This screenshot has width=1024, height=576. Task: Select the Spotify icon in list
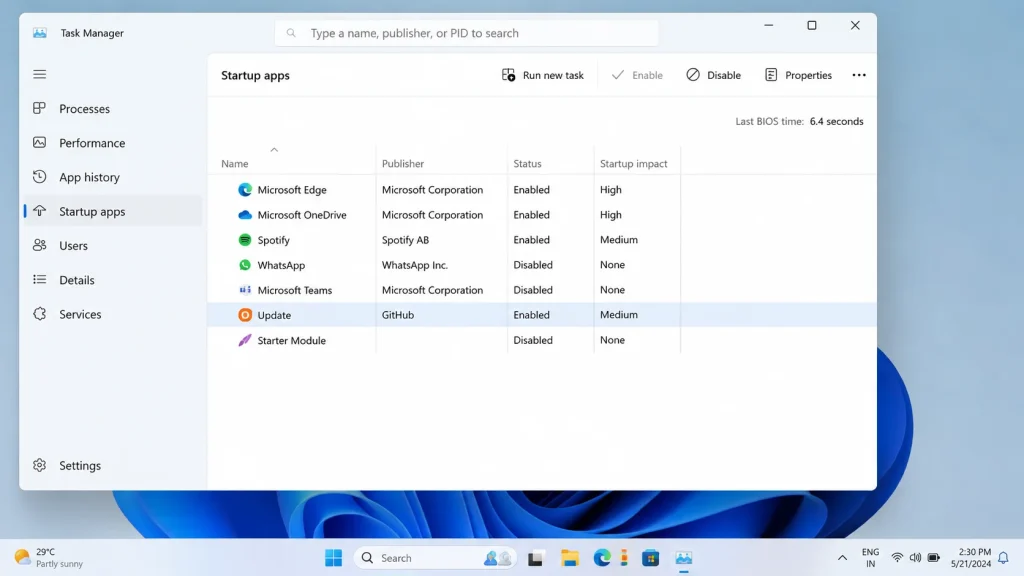click(245, 240)
